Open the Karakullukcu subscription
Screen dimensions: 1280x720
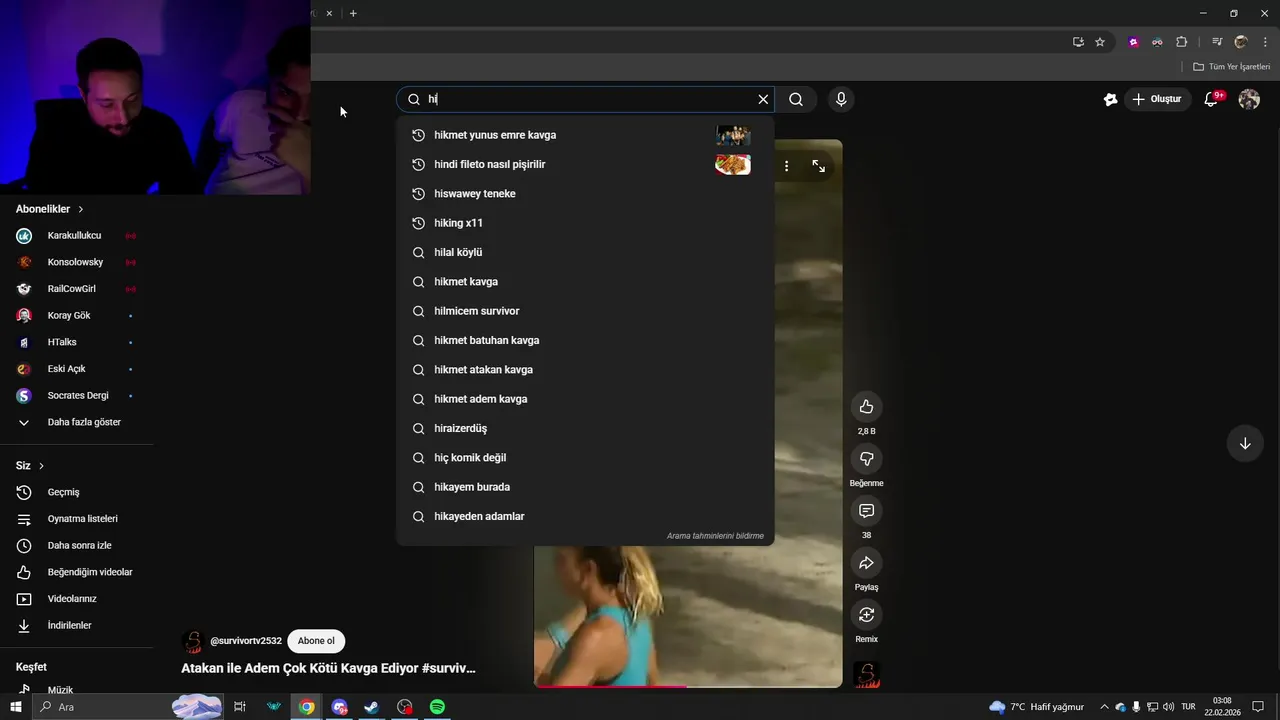76,236
